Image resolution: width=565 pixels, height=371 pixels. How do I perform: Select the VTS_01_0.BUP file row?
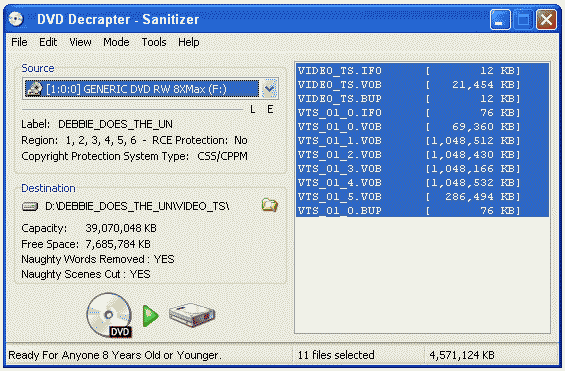click(x=422, y=211)
